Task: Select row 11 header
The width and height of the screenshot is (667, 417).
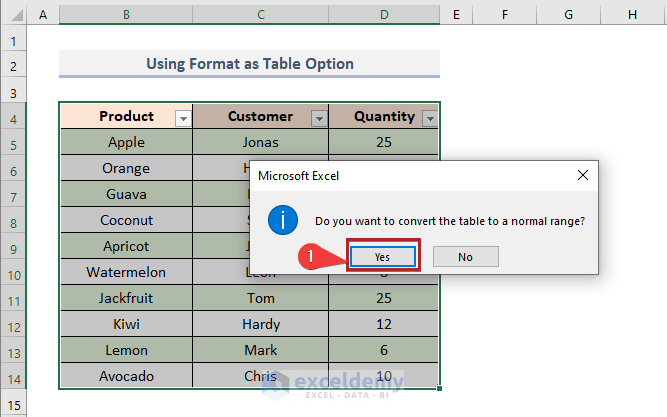Action: point(14,298)
